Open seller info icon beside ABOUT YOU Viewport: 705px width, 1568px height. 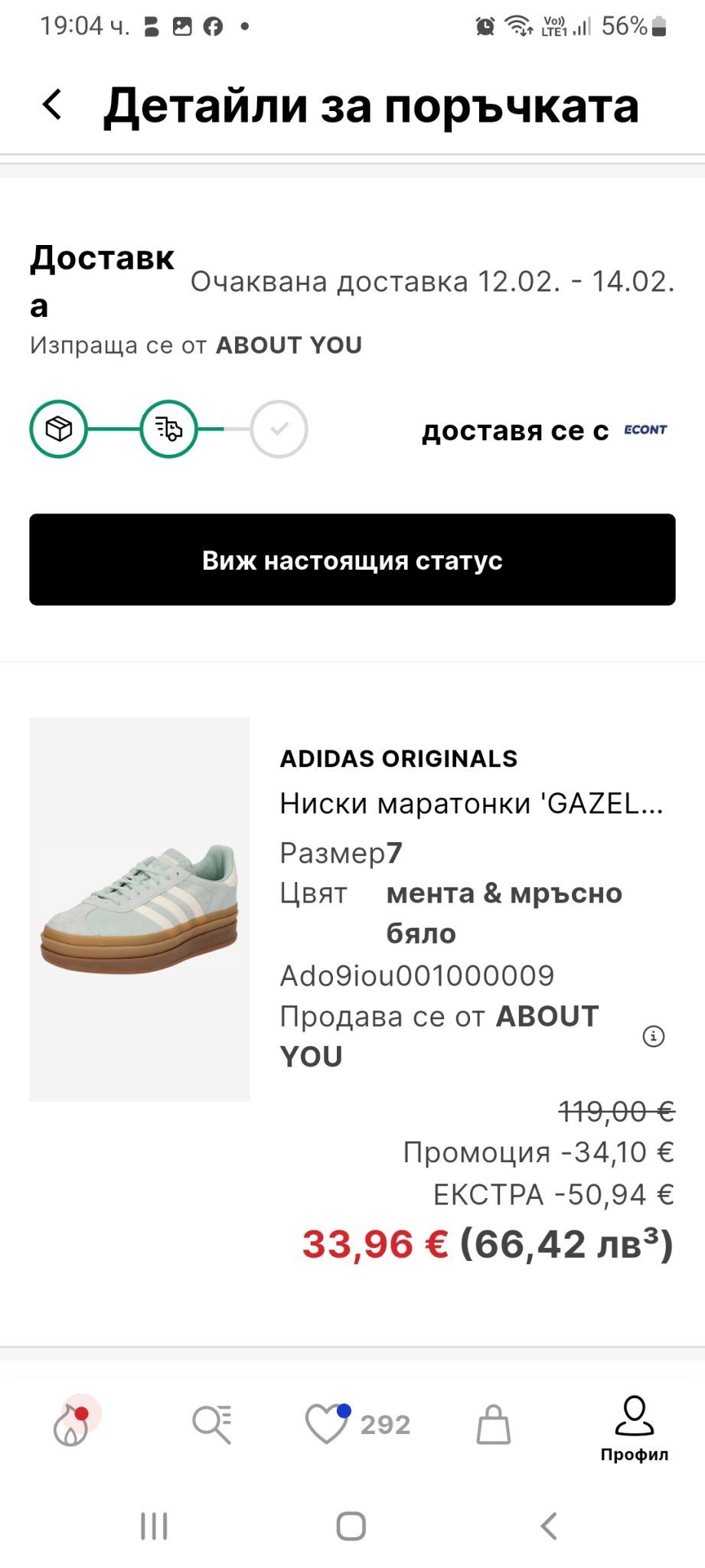click(653, 1037)
